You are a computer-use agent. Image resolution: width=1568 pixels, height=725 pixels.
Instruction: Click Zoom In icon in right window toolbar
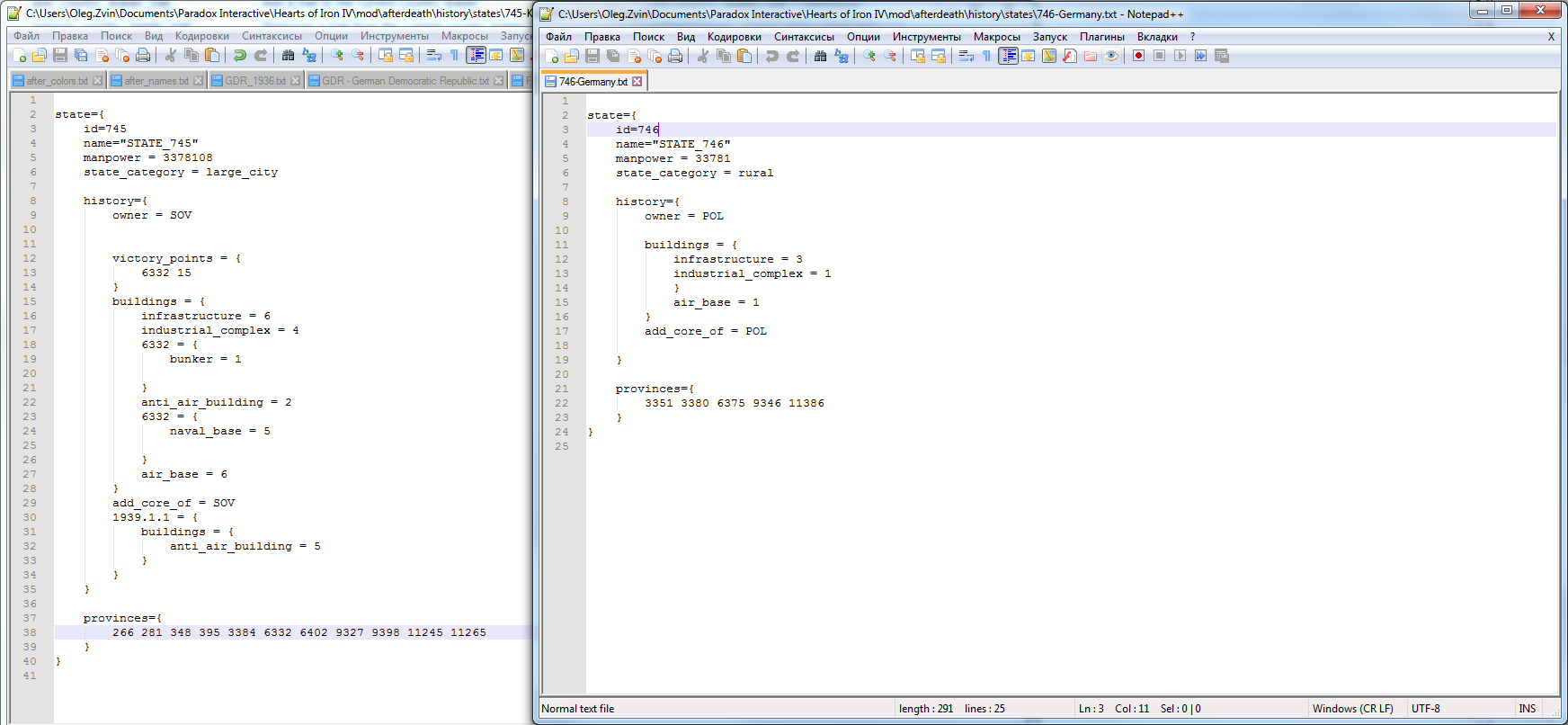coord(869,56)
